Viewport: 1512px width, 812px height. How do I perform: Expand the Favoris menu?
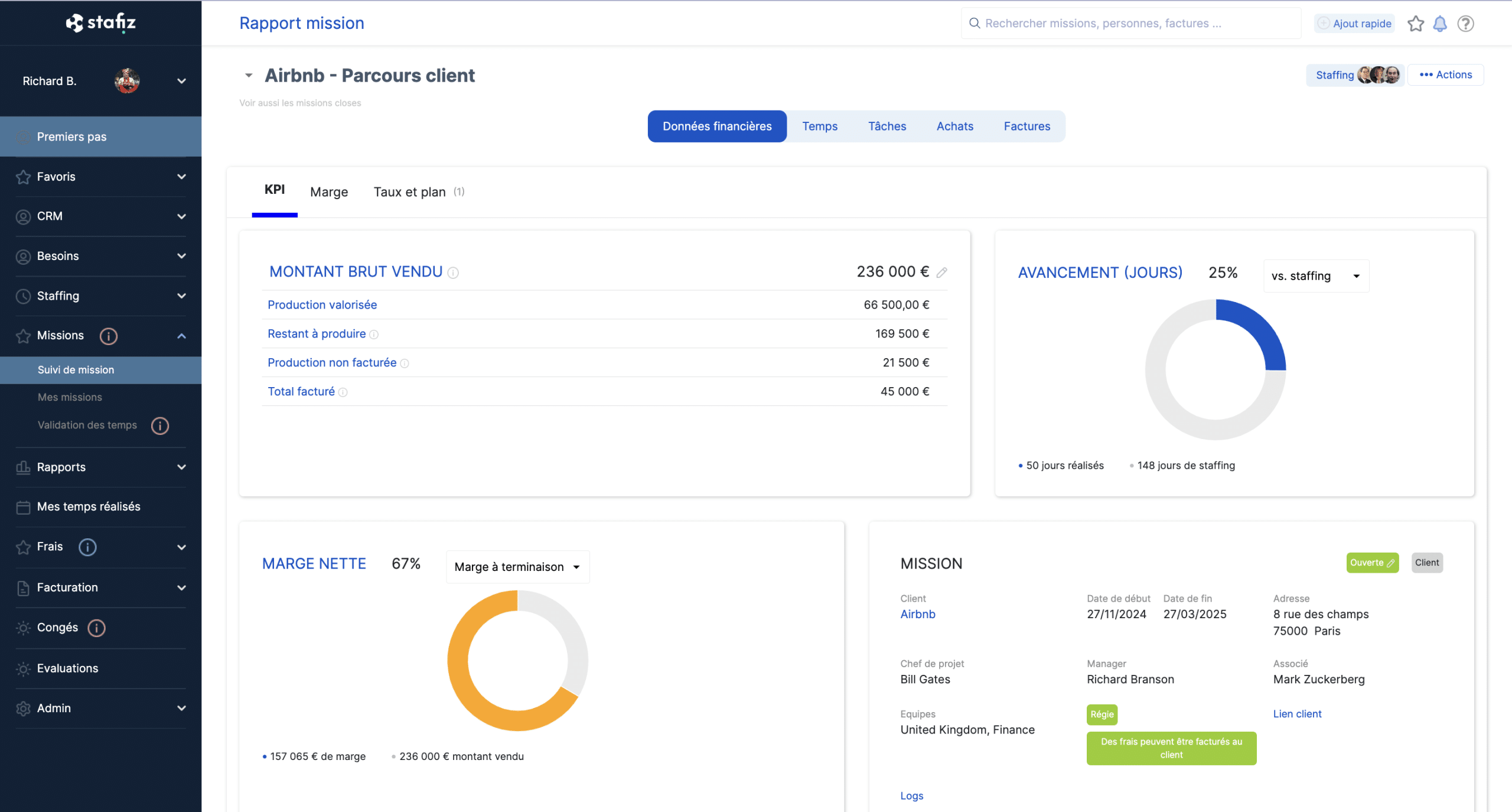[x=181, y=177]
